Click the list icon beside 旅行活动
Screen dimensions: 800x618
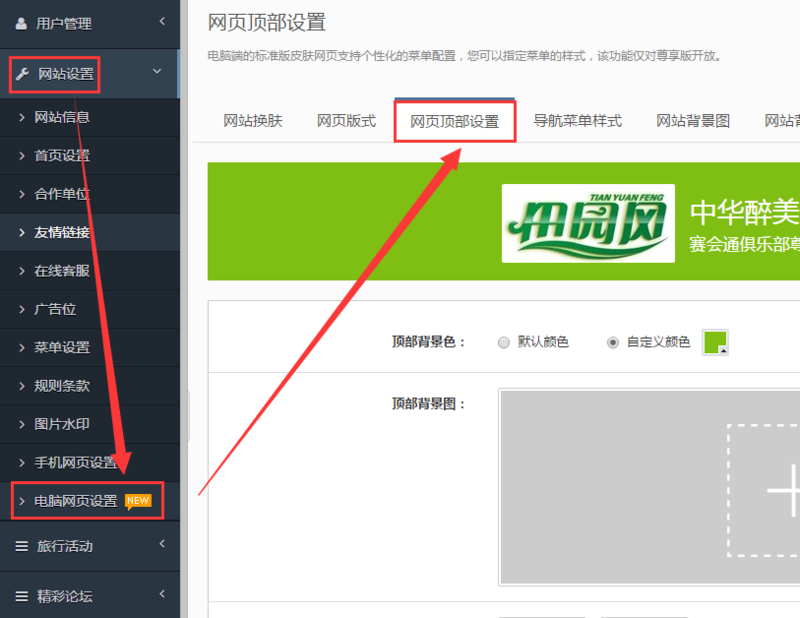22,546
